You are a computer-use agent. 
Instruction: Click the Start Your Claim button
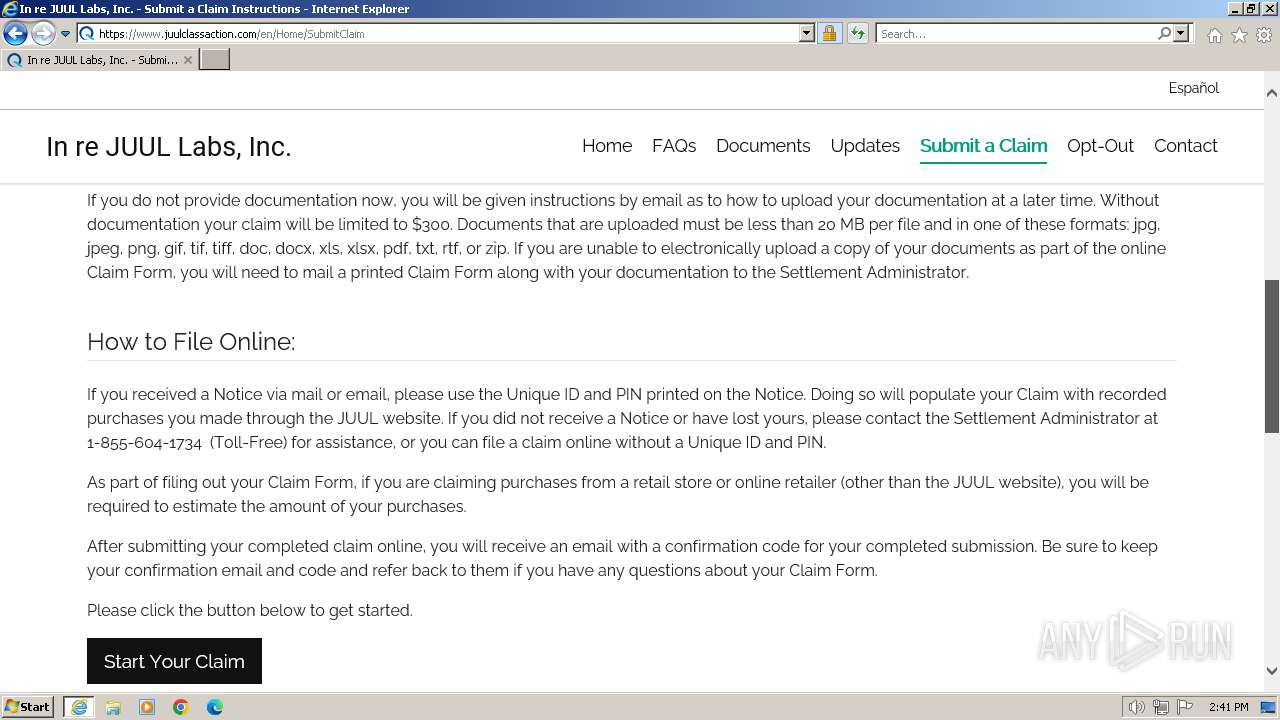click(174, 661)
